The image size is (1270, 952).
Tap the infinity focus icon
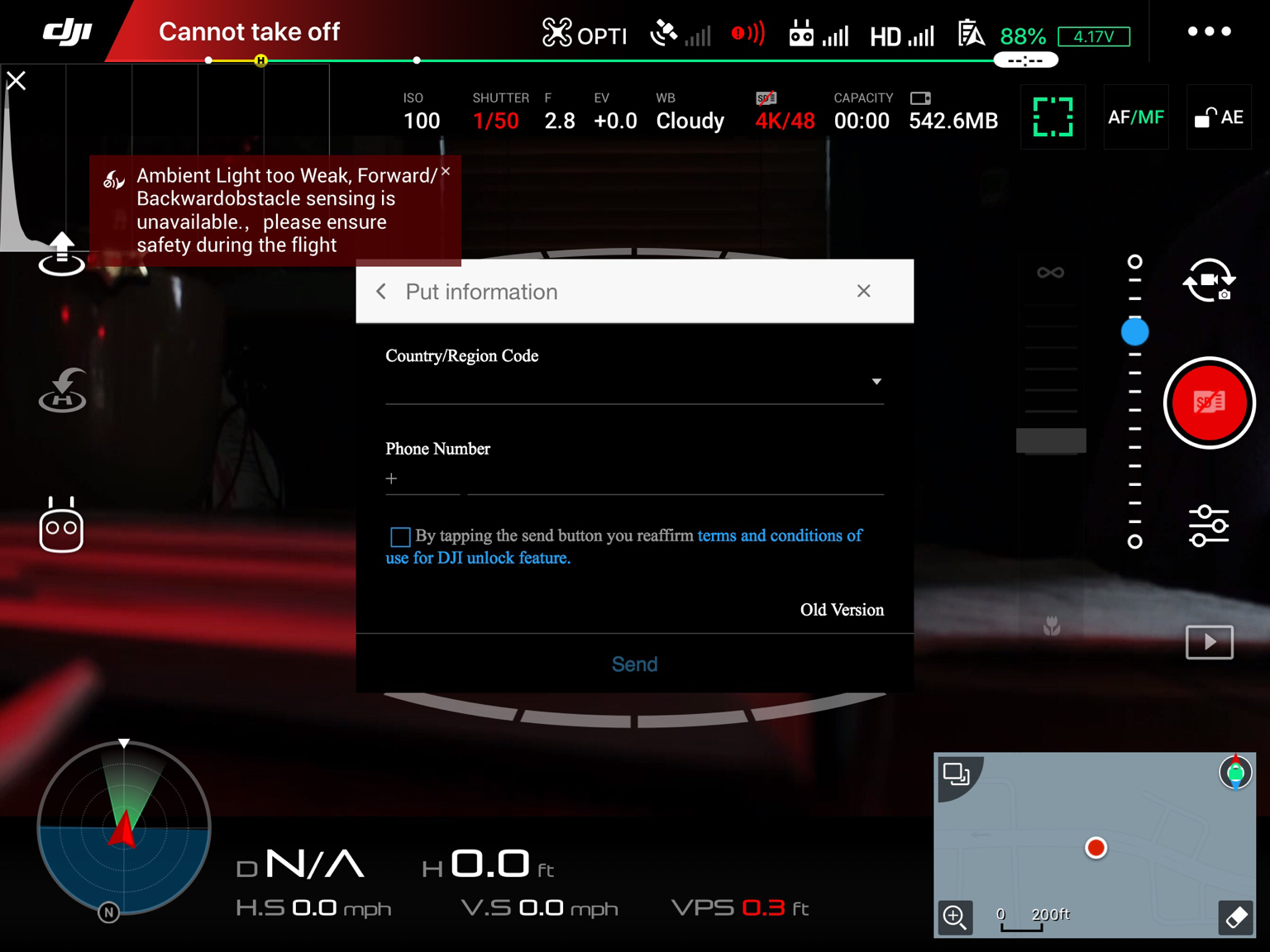click(1051, 273)
